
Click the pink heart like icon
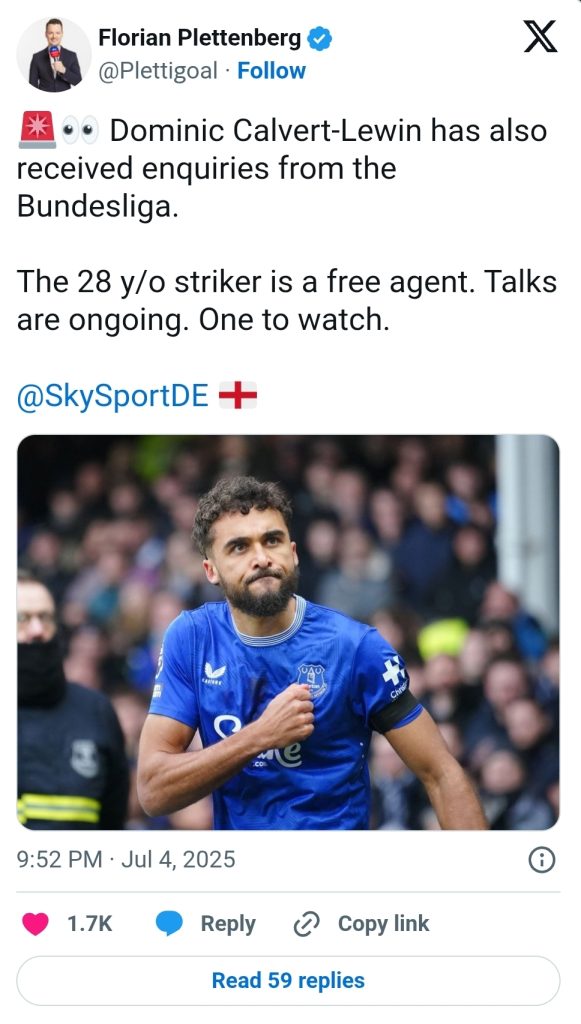coord(35,923)
